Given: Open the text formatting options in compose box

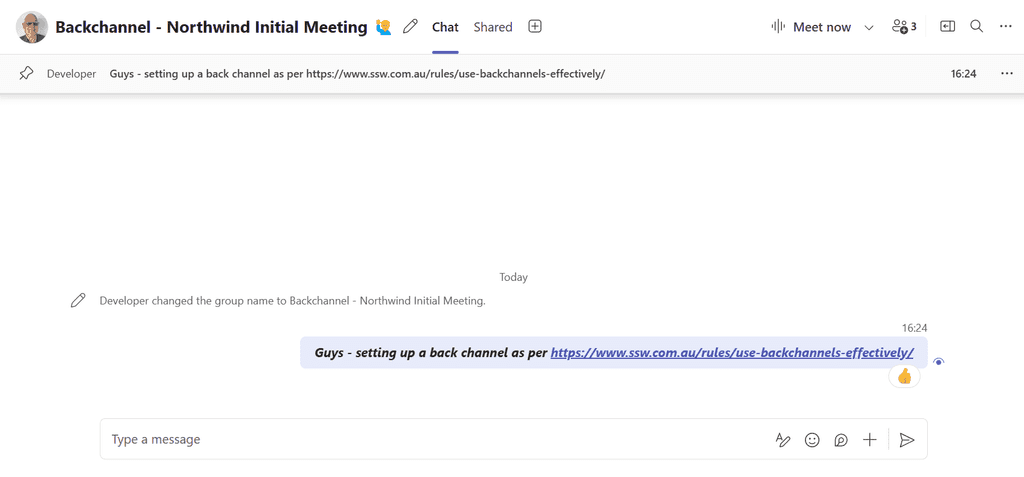Looking at the screenshot, I should (x=783, y=440).
